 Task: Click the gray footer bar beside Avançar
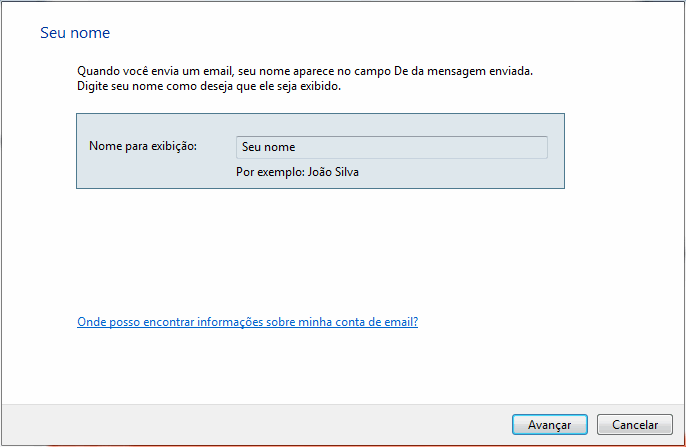250,424
